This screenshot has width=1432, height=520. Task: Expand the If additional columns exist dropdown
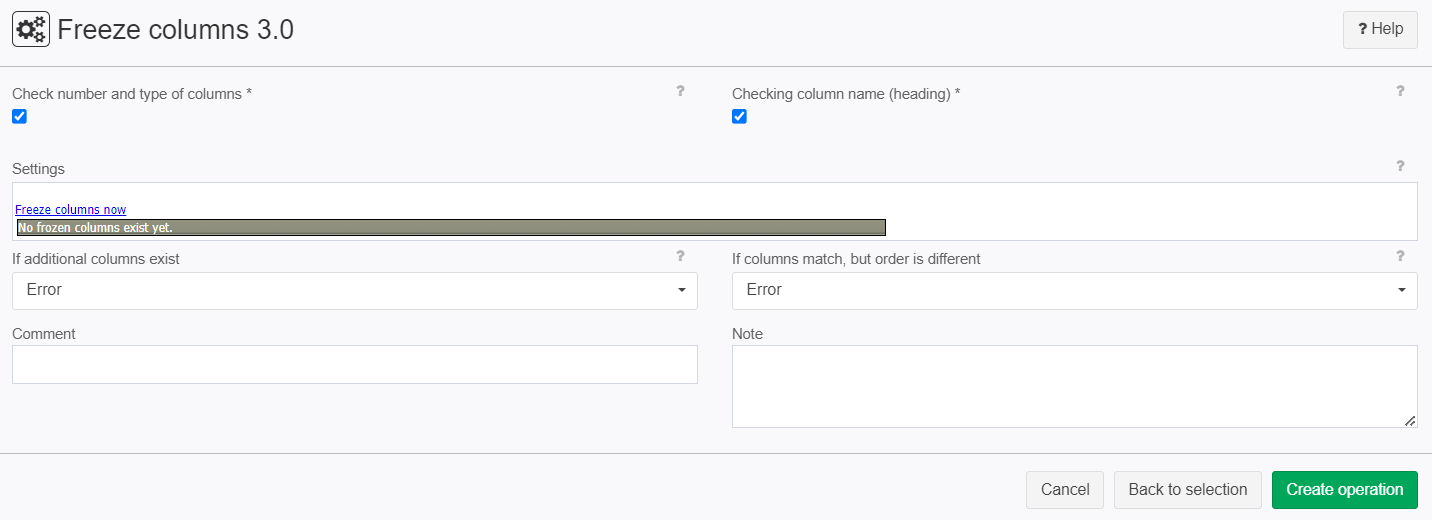[x=355, y=290]
